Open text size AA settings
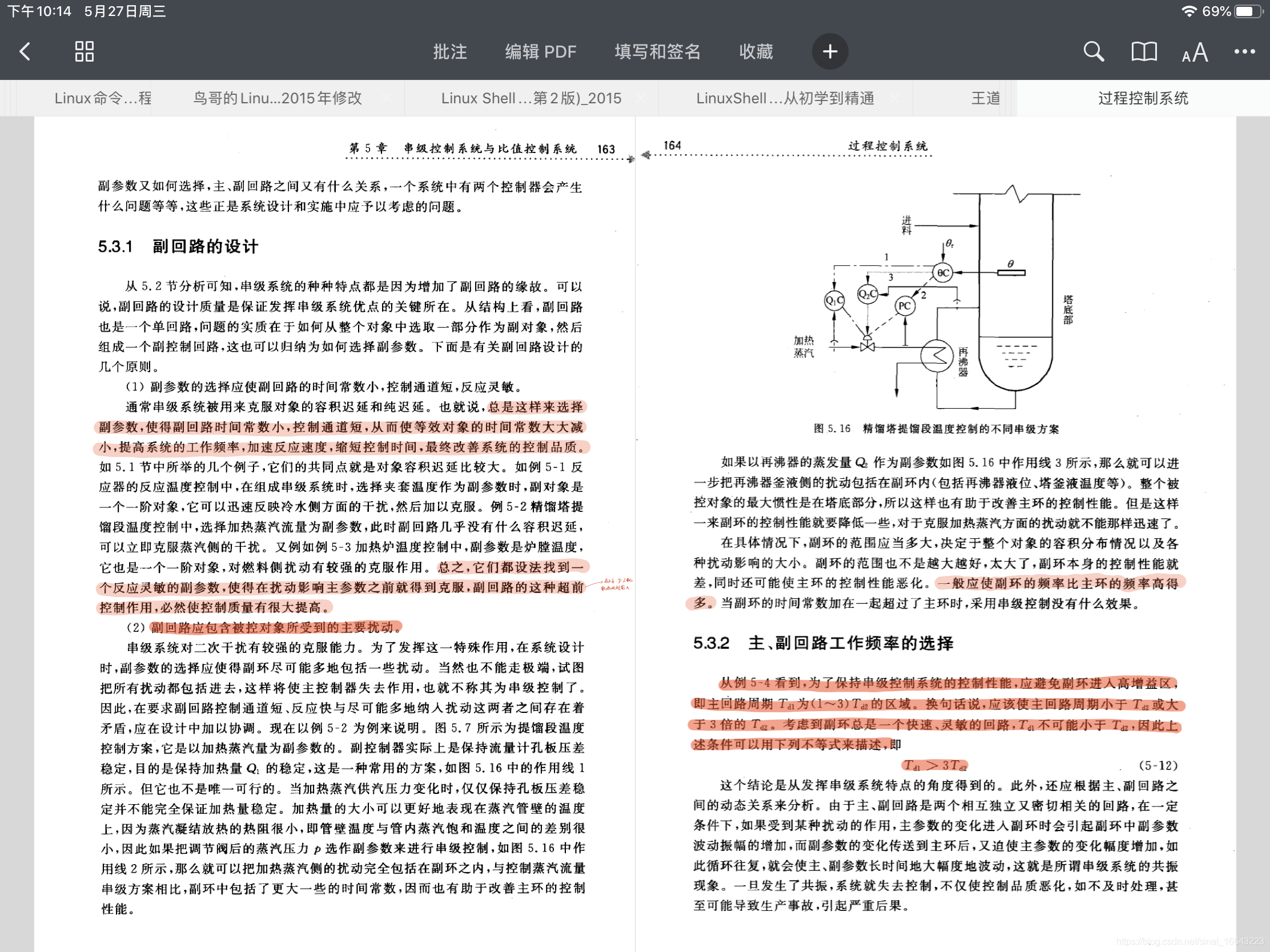The image size is (1270, 952). (1195, 53)
